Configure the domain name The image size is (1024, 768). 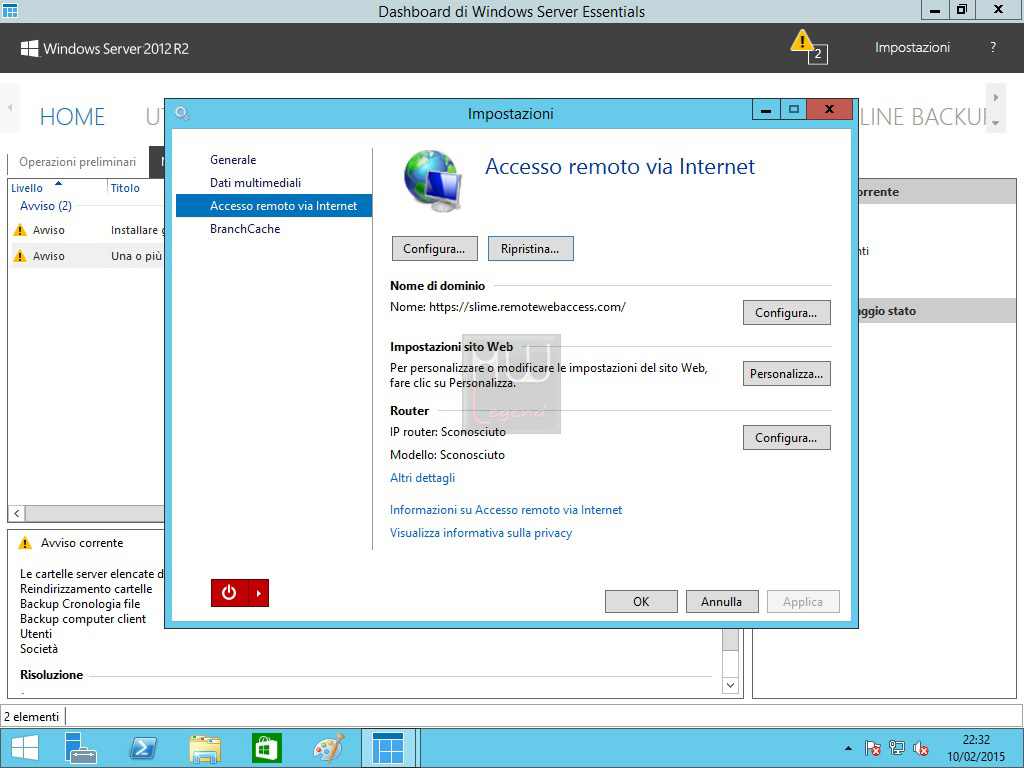pyautogui.click(x=786, y=313)
